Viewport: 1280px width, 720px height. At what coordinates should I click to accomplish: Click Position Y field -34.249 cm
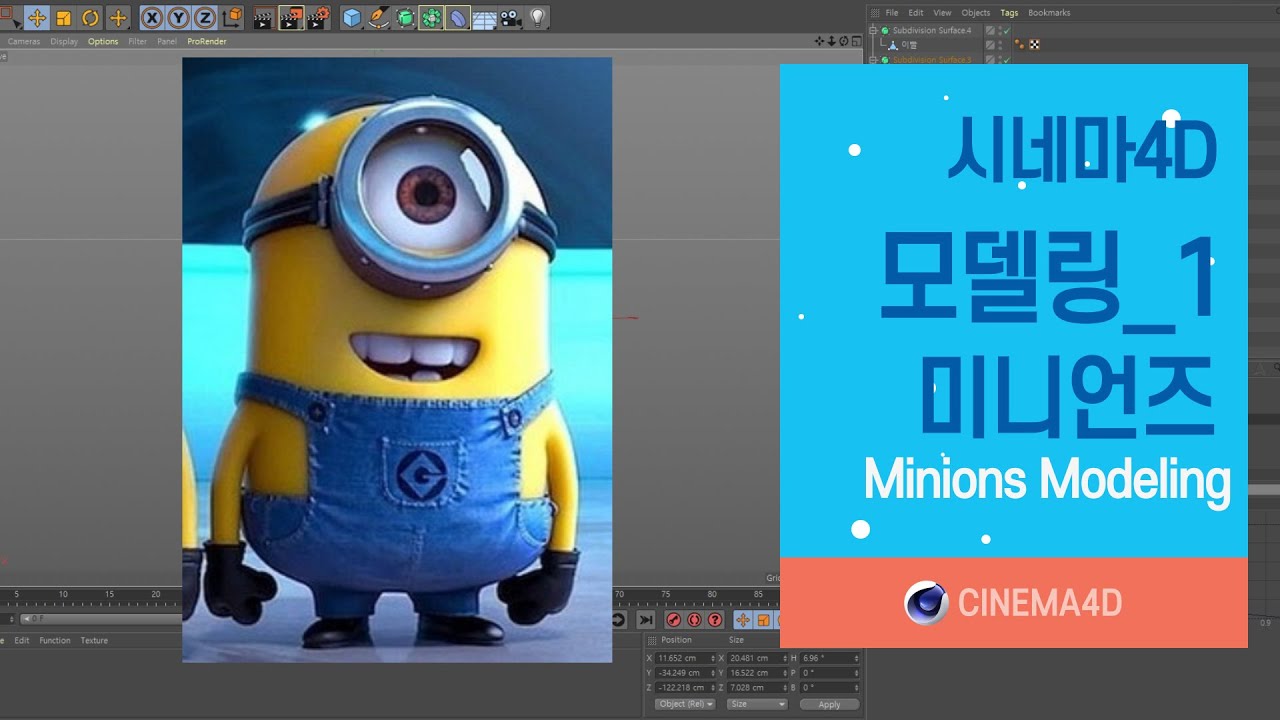[x=686, y=673]
